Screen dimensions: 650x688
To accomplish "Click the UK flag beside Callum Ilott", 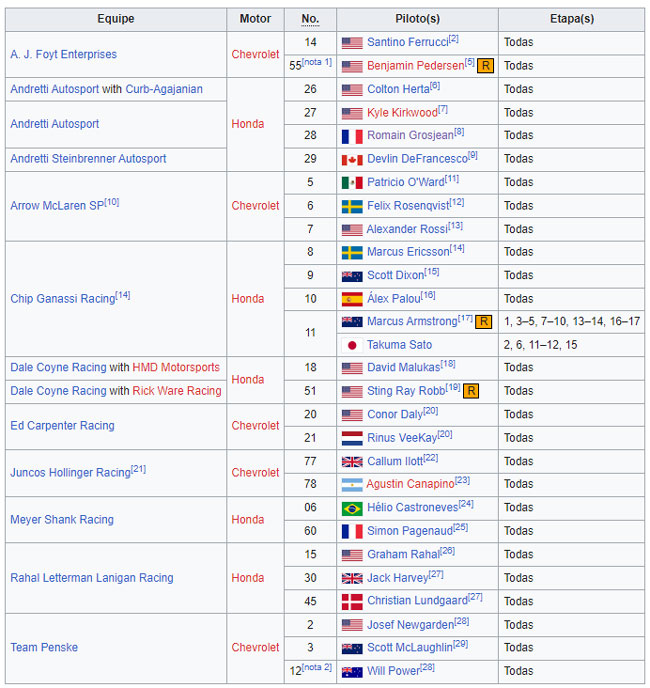I will pos(352,462).
